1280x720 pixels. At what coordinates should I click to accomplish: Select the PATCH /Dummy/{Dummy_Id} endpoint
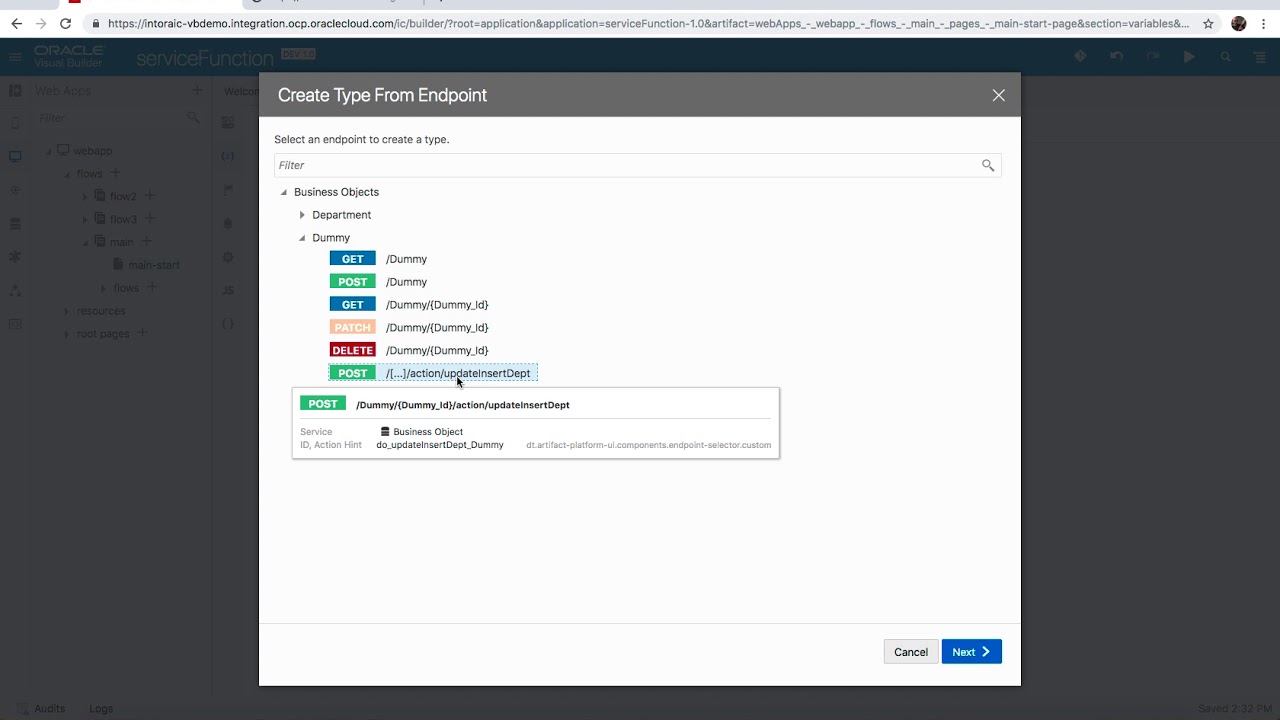[x=410, y=328]
